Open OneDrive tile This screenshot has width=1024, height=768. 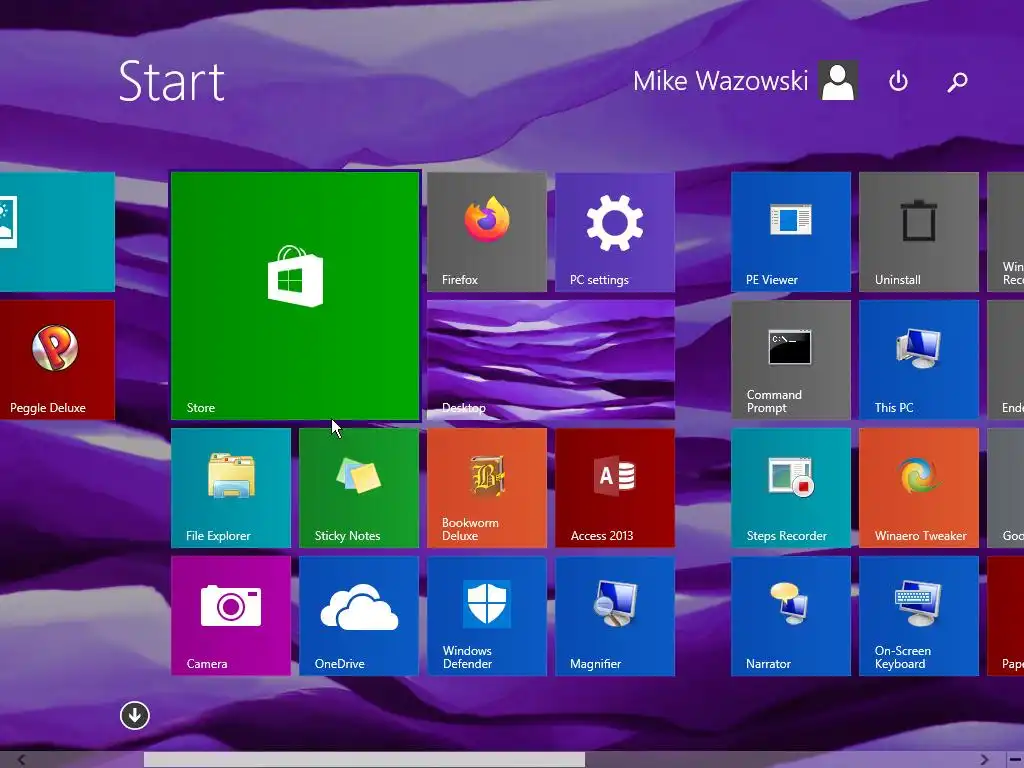pos(359,616)
